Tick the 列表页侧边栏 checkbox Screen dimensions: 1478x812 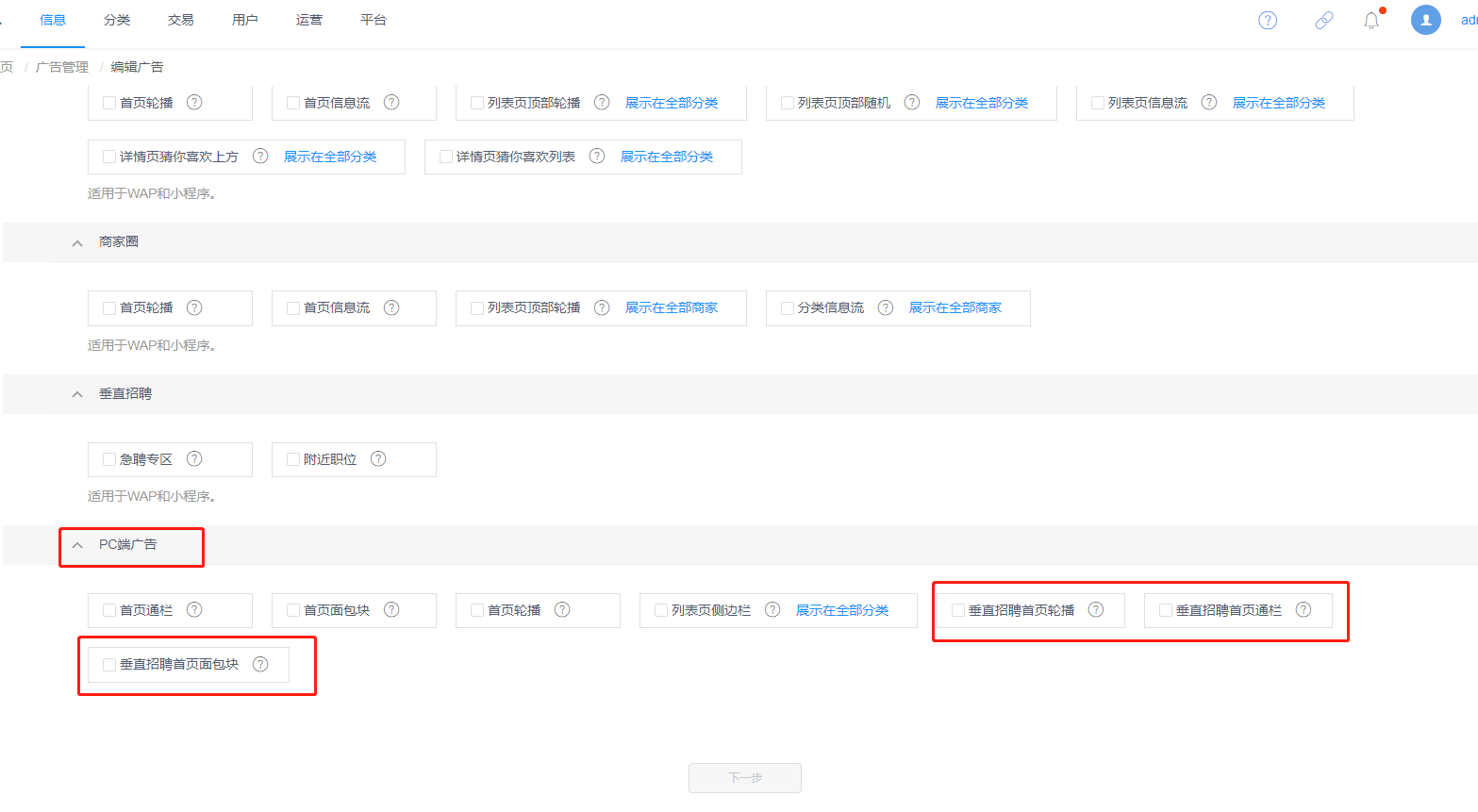point(661,610)
